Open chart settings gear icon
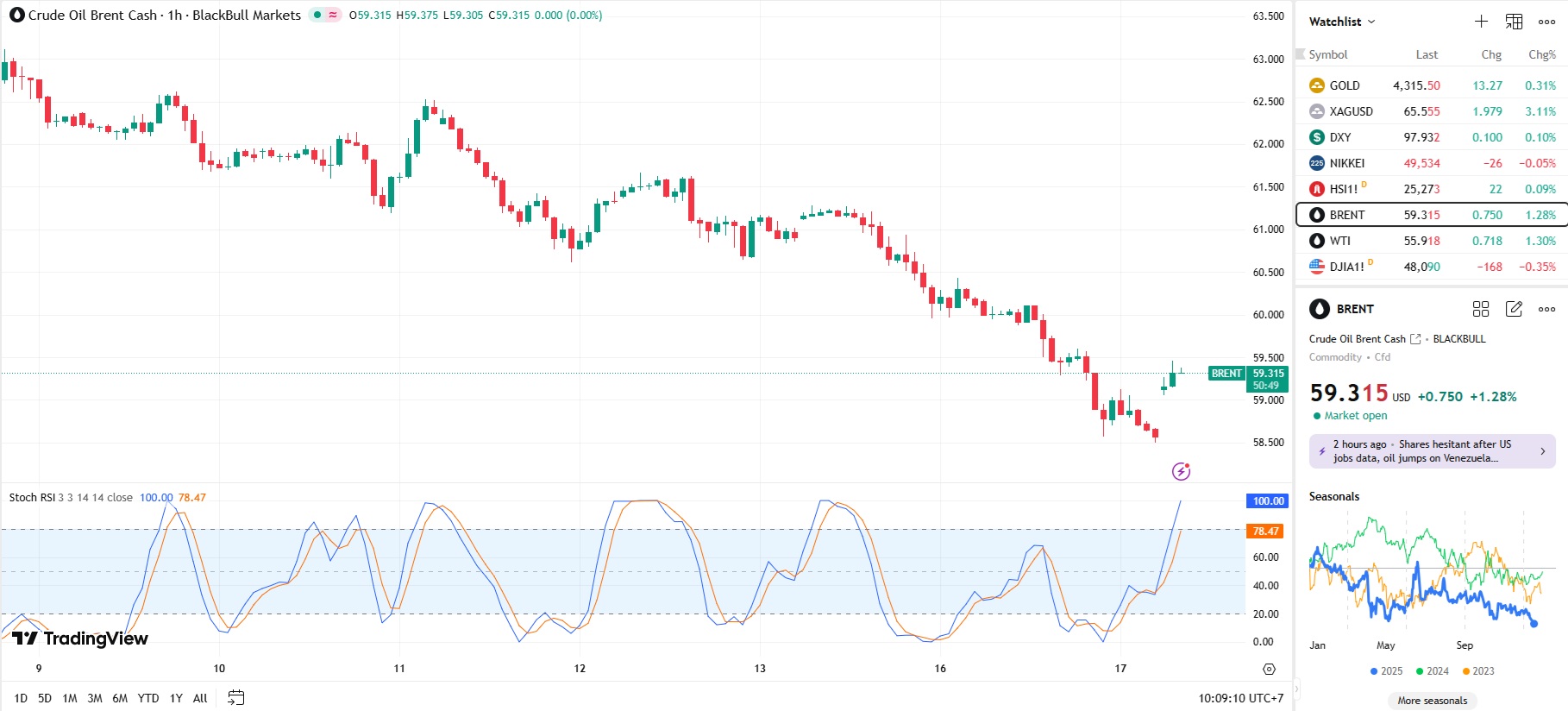The height and width of the screenshot is (711, 1568). tap(1269, 669)
